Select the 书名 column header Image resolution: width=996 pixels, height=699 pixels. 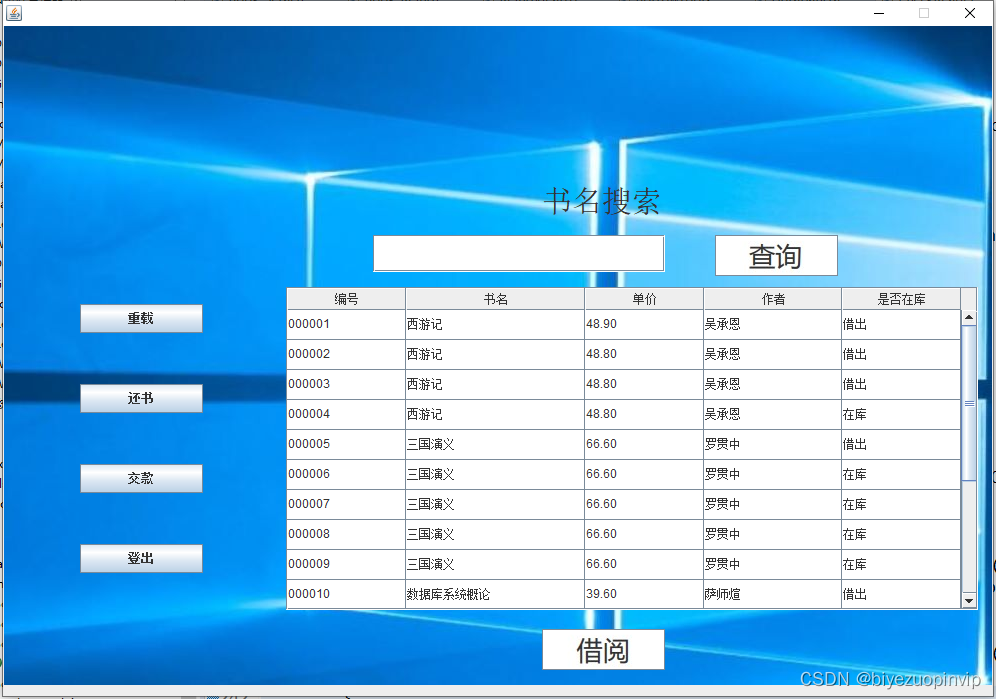[x=495, y=299]
